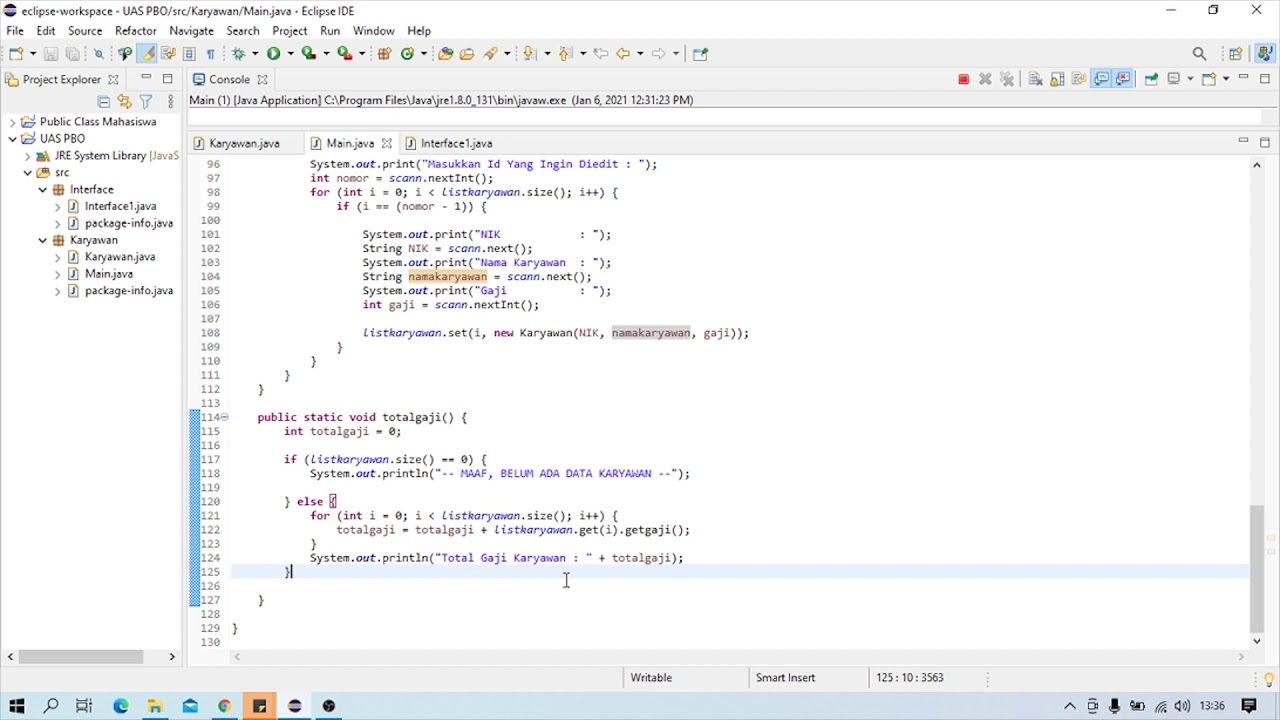Click the Last Edit Location icon
The height and width of the screenshot is (720, 1280).
[x=601, y=53]
